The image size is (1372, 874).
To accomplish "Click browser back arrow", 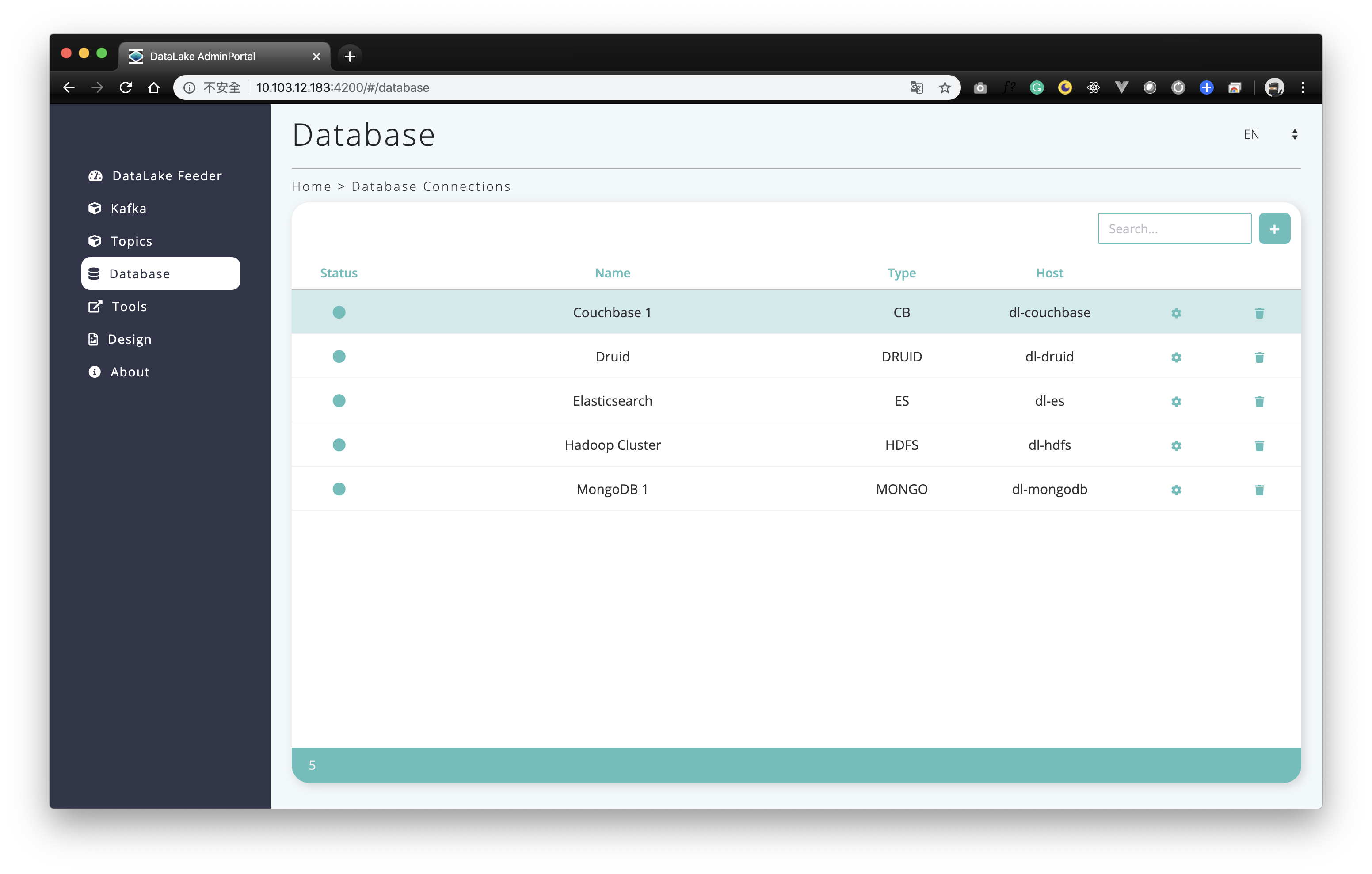I will coord(69,87).
